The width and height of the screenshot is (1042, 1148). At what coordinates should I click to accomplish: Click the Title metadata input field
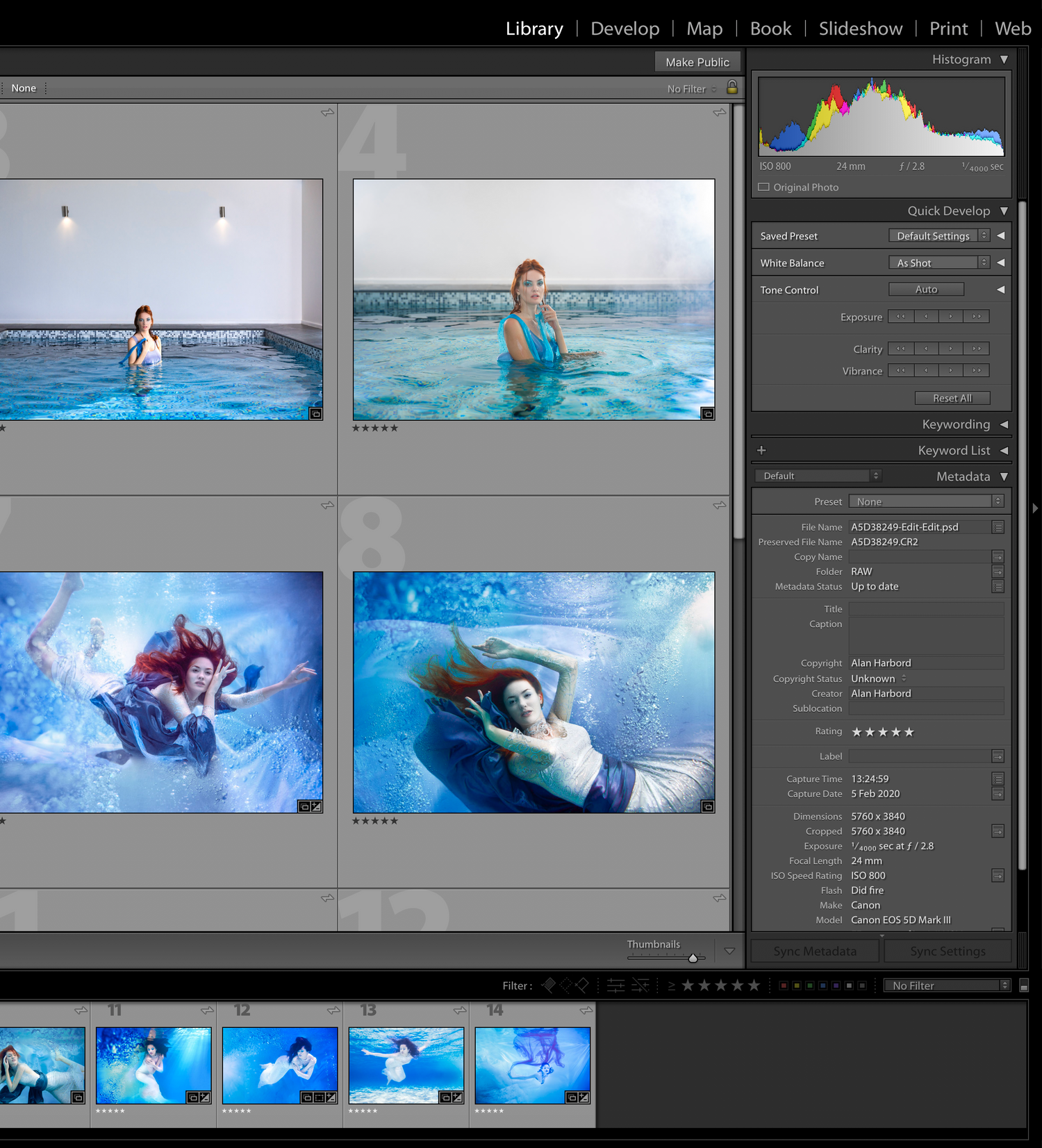[926, 609]
